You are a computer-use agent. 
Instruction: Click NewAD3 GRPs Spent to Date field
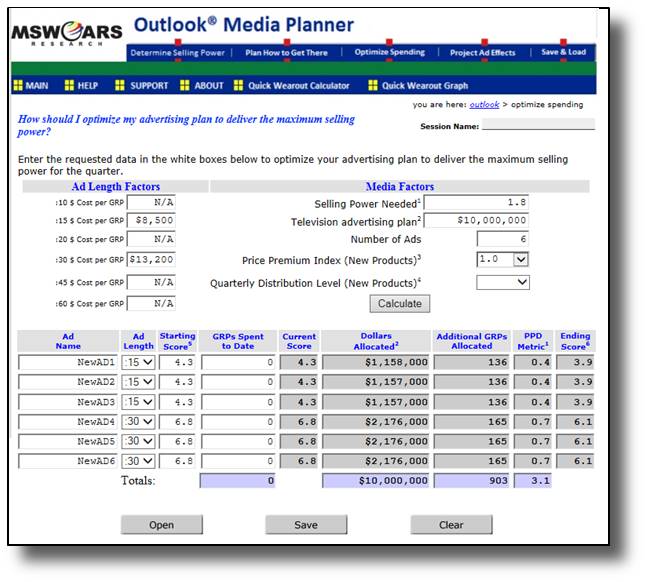pos(238,402)
